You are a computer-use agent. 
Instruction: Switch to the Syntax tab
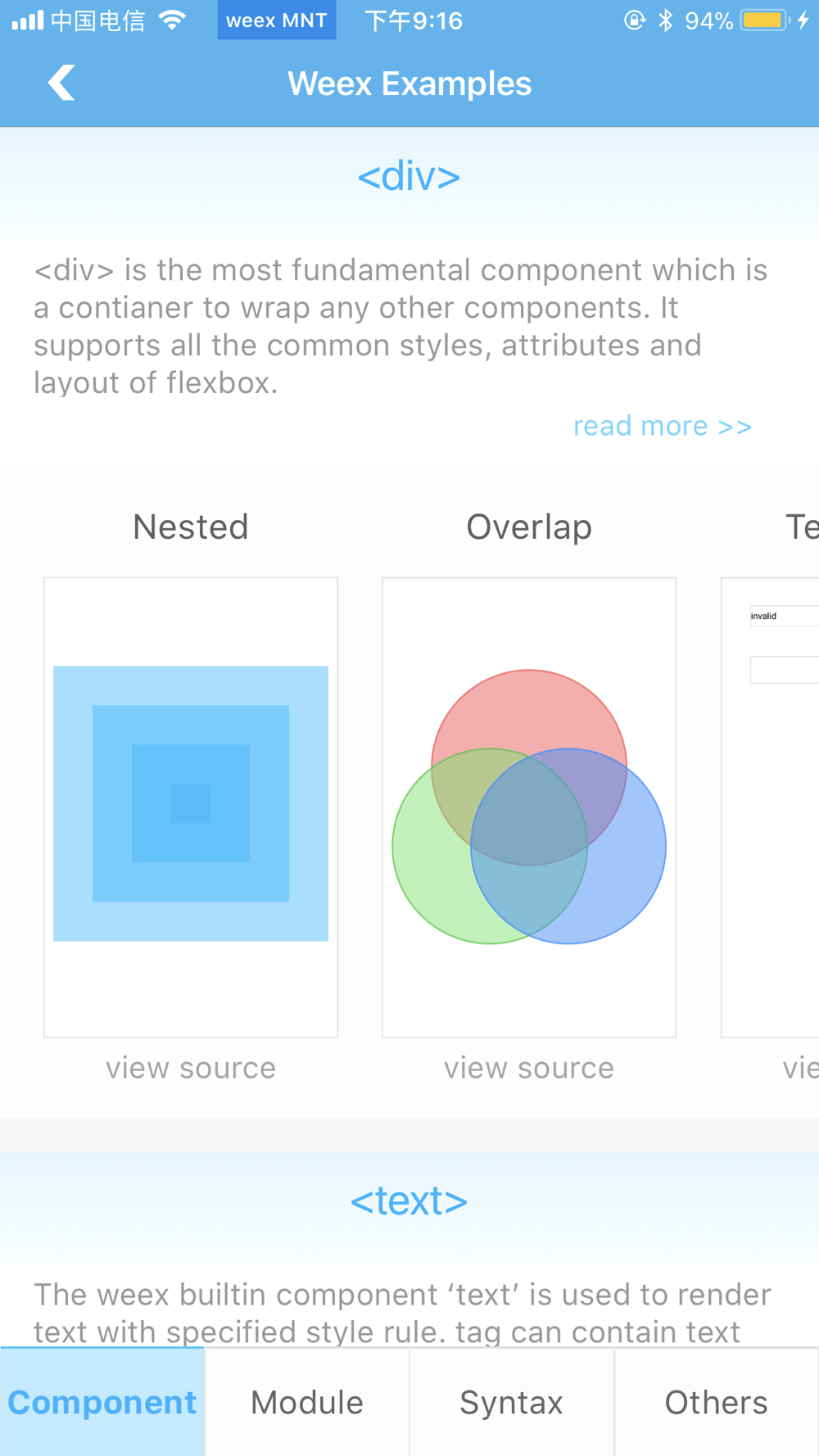pyautogui.click(x=512, y=1402)
